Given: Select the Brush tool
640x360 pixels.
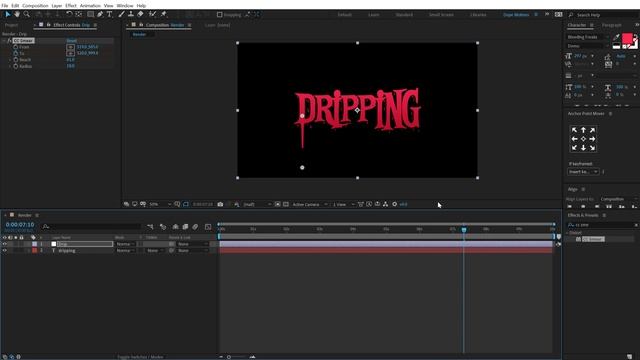Looking at the screenshot, I should (121, 14).
